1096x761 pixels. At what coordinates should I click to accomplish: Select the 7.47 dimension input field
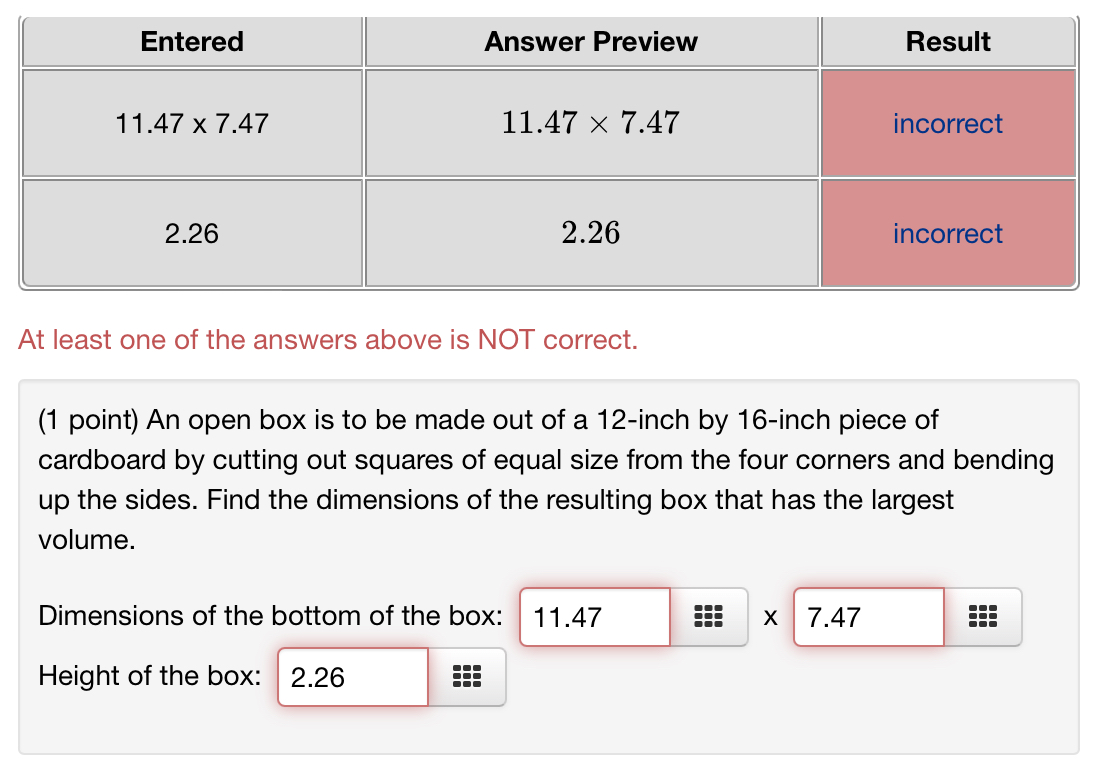tap(868, 617)
